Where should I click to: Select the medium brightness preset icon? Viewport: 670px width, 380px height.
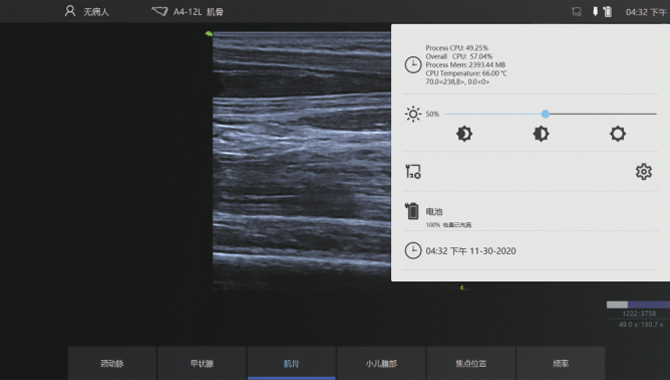[541, 134]
